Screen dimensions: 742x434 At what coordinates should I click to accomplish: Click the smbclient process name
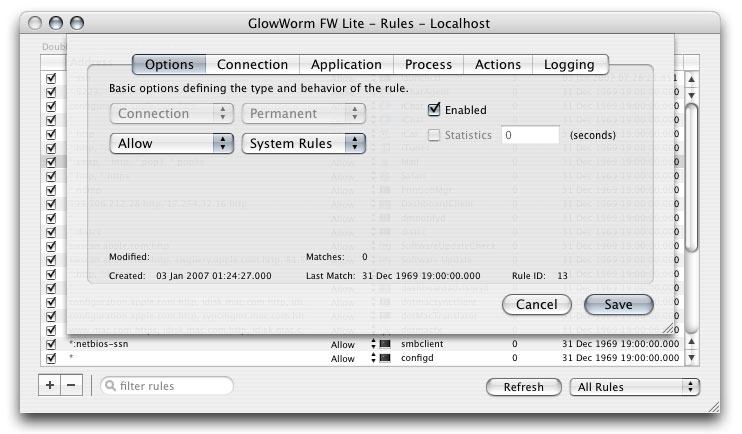(422, 344)
